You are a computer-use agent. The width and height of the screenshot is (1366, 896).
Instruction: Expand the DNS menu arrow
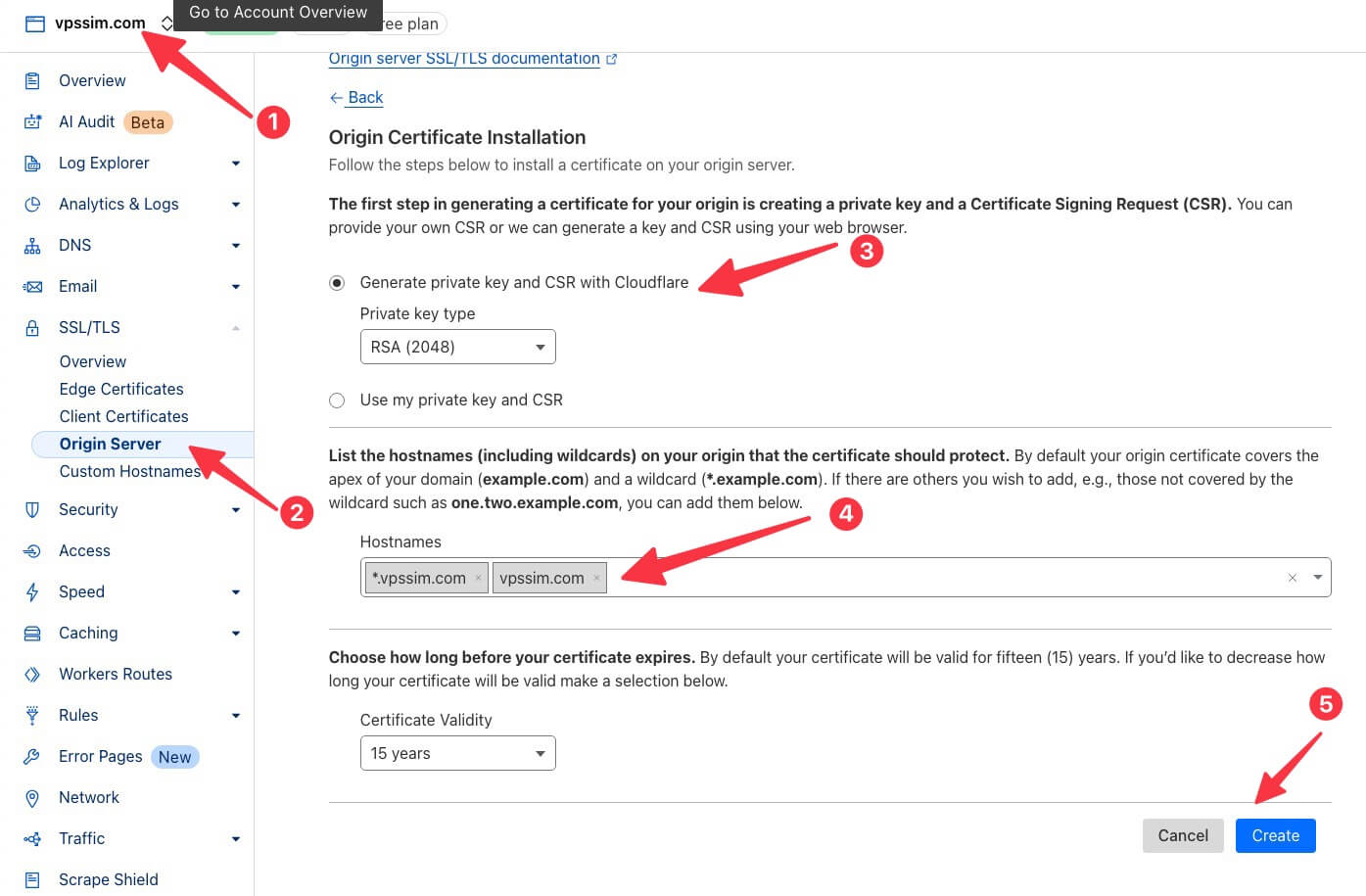click(x=236, y=246)
